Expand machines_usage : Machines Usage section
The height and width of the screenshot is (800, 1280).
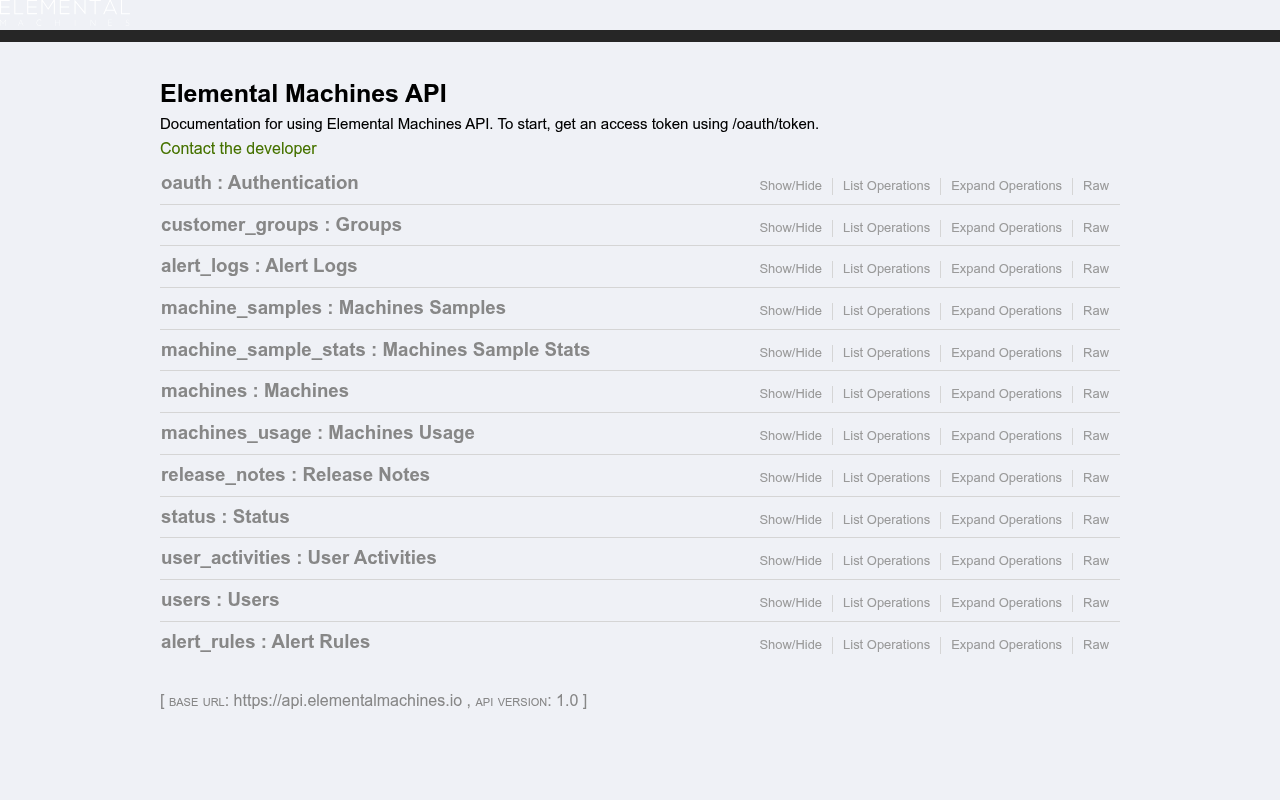(x=318, y=433)
